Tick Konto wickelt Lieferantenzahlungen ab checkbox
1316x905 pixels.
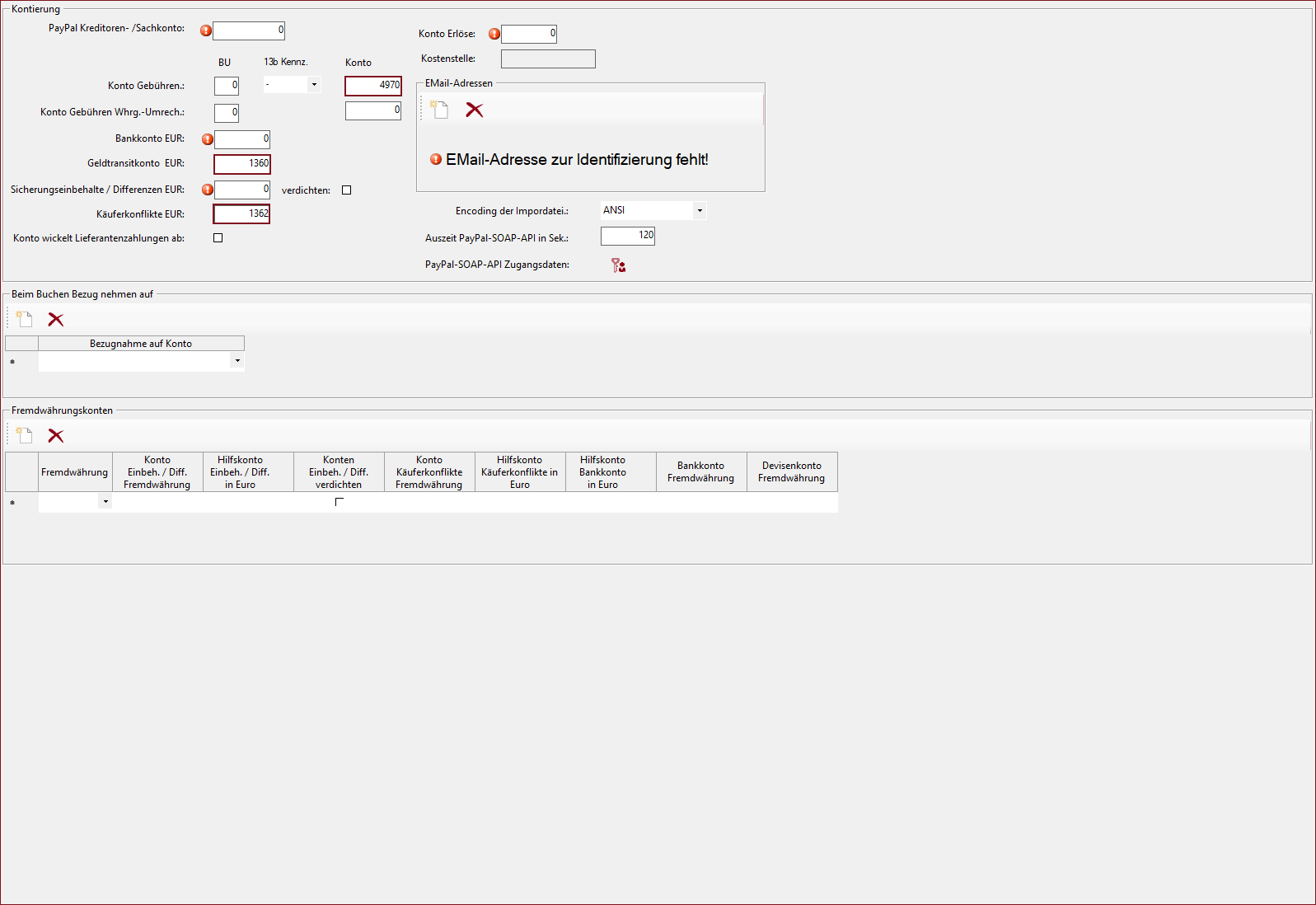tap(218, 238)
